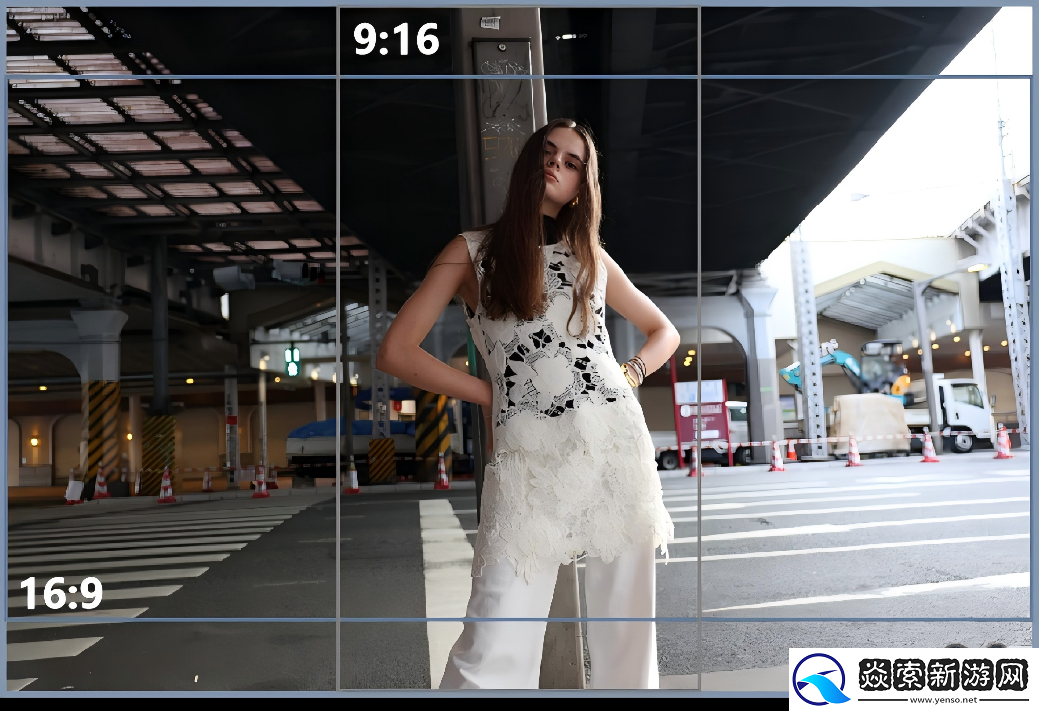Click the woman's face in the photo

tap(564, 158)
